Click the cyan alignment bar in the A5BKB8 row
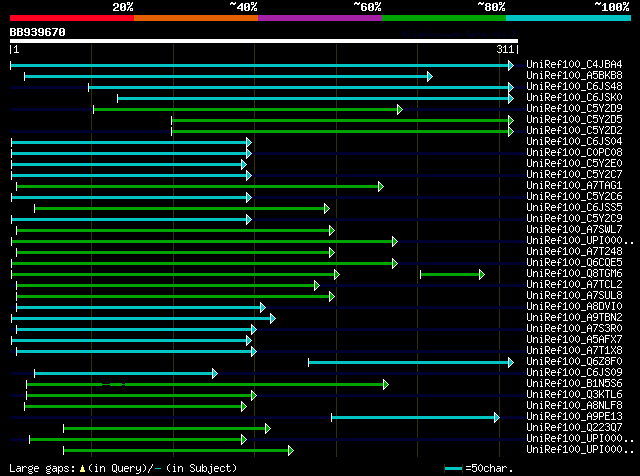This screenshot has width=640, height=476. [x=228, y=76]
